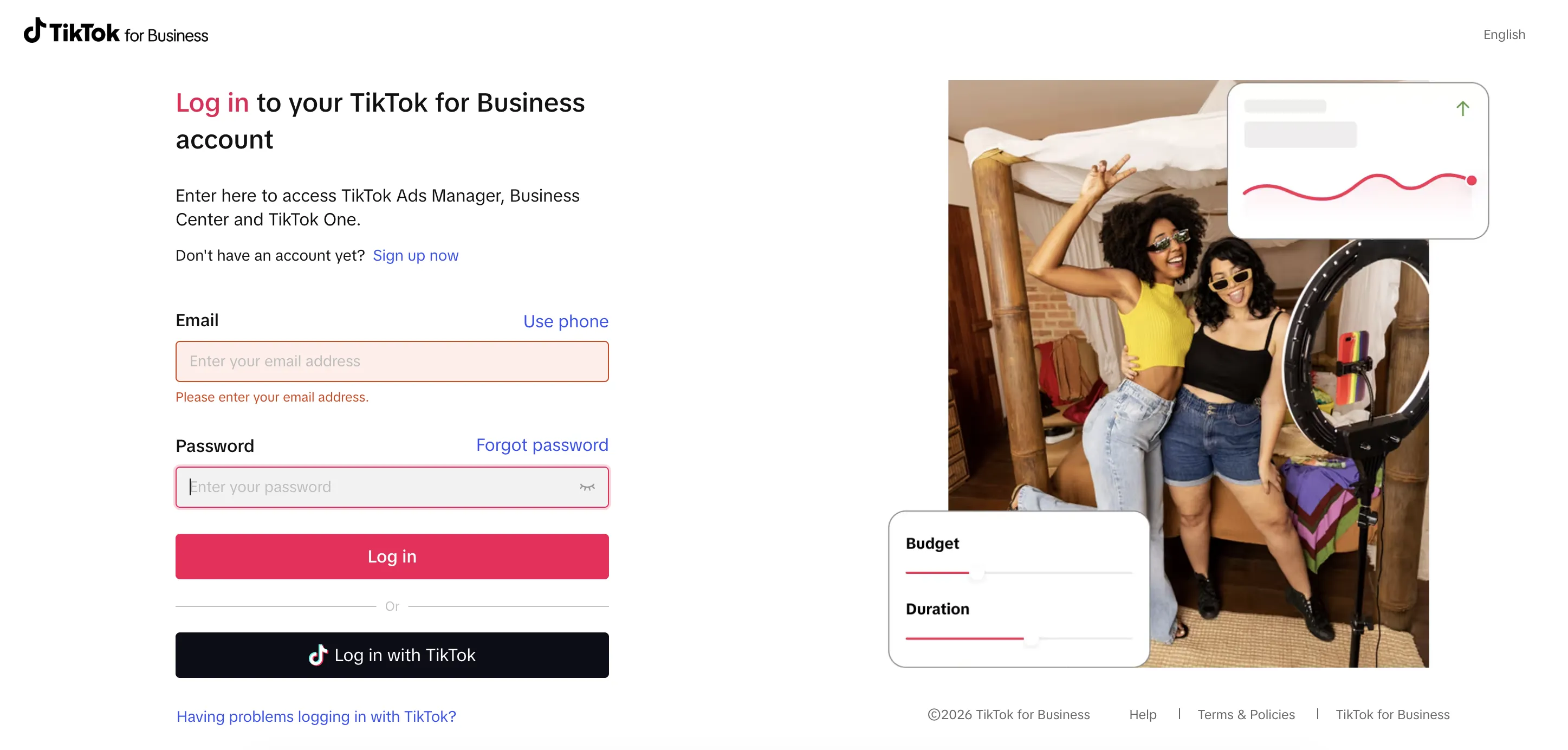Click the '©2026 TikTok for Business' copyright text
This screenshot has height=750, width=1568.
click(1009, 715)
